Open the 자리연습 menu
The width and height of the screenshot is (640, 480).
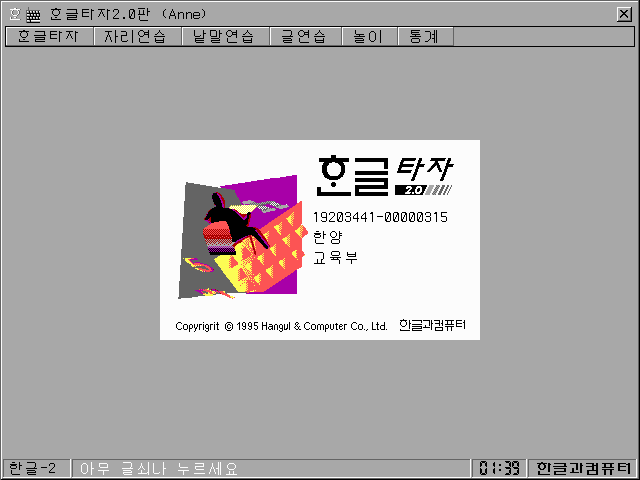[x=137, y=36]
